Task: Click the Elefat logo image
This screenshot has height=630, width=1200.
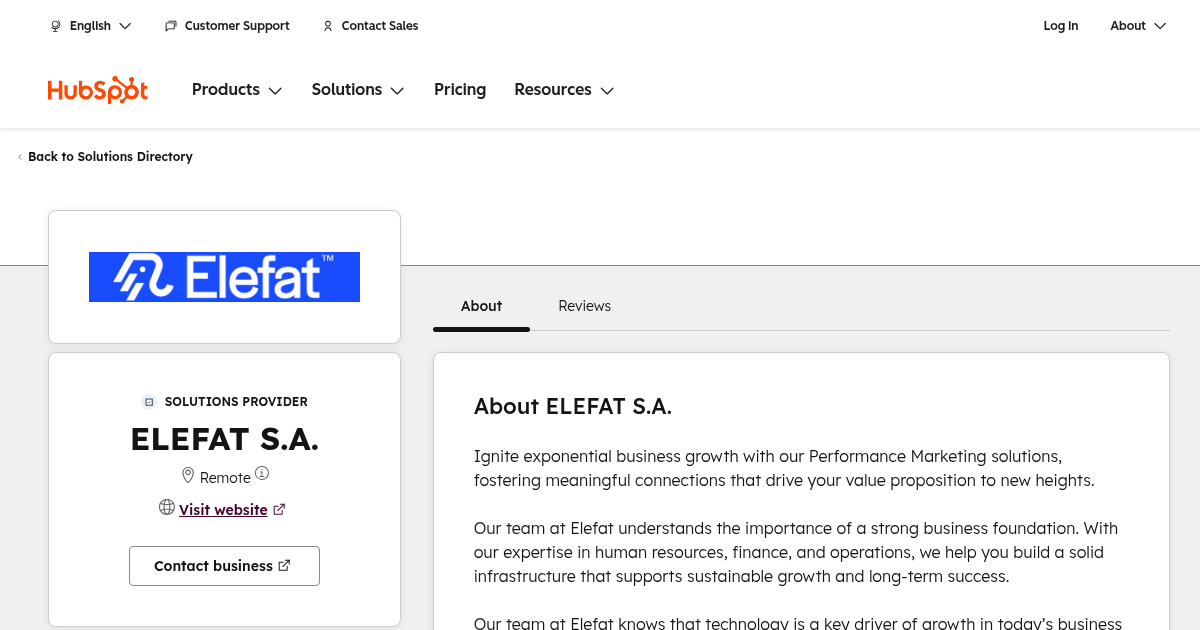Action: point(224,277)
